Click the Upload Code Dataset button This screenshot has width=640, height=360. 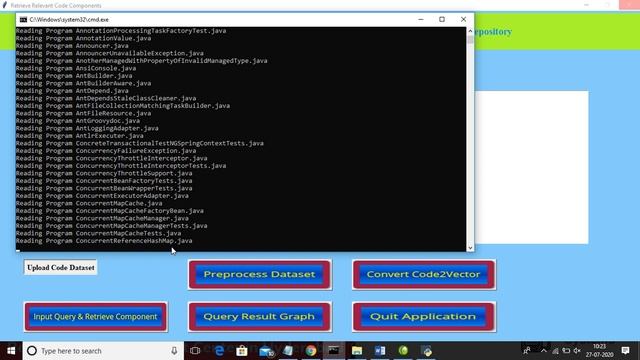pyautogui.click(x=60, y=268)
